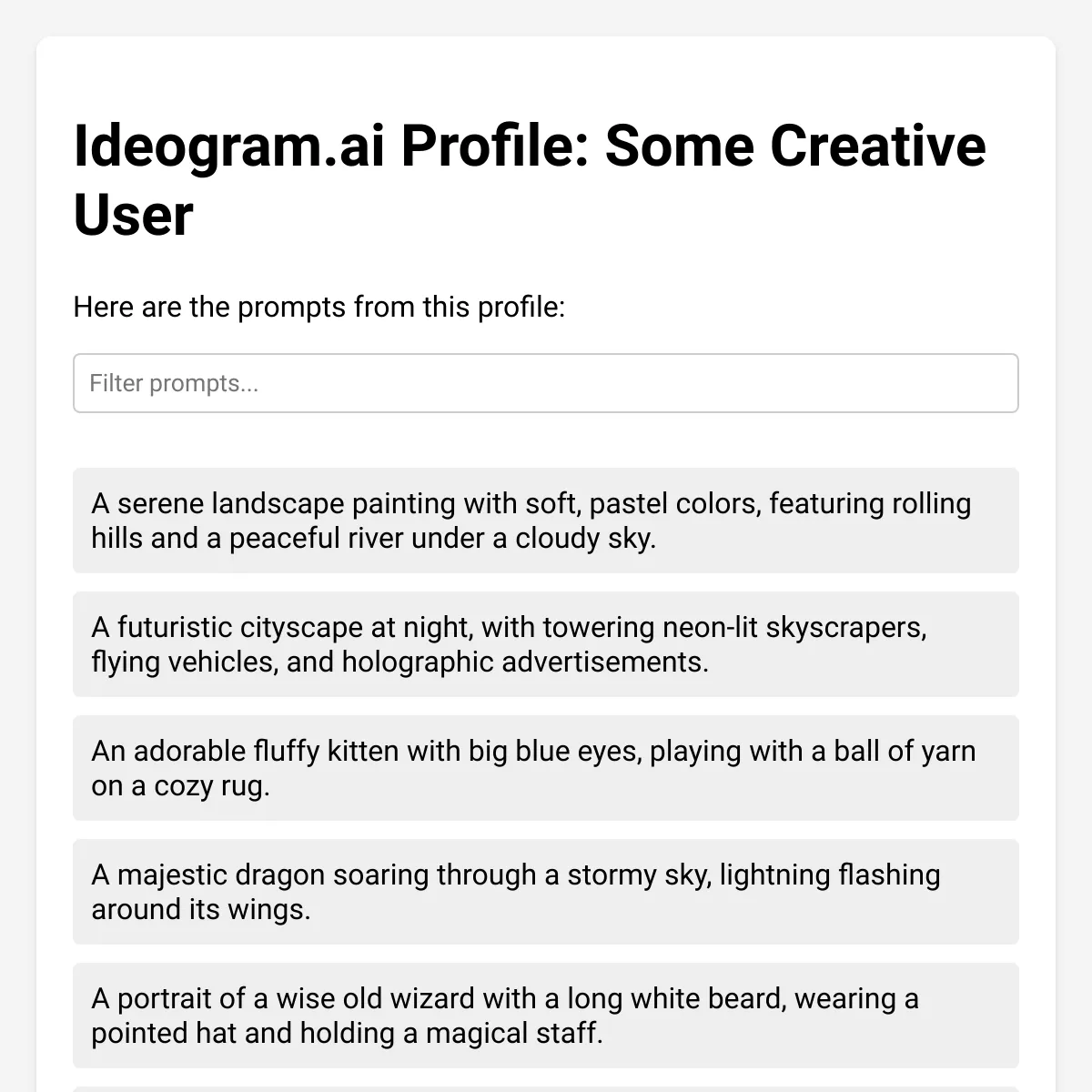The width and height of the screenshot is (1092, 1092).
Task: Pick the wise old wizard prompt
Action: pos(545,1016)
